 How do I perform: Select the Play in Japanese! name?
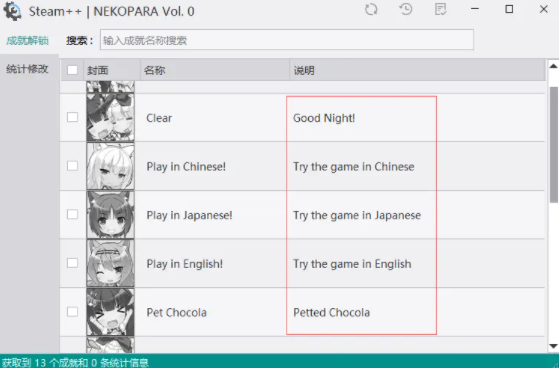tap(189, 215)
